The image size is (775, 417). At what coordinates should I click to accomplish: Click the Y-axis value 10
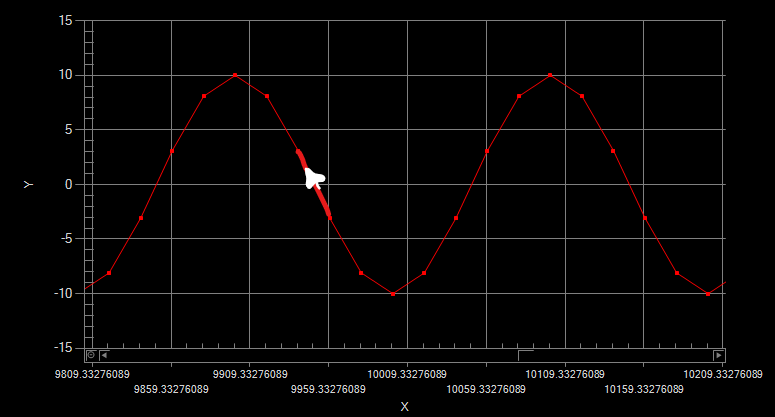(65, 75)
